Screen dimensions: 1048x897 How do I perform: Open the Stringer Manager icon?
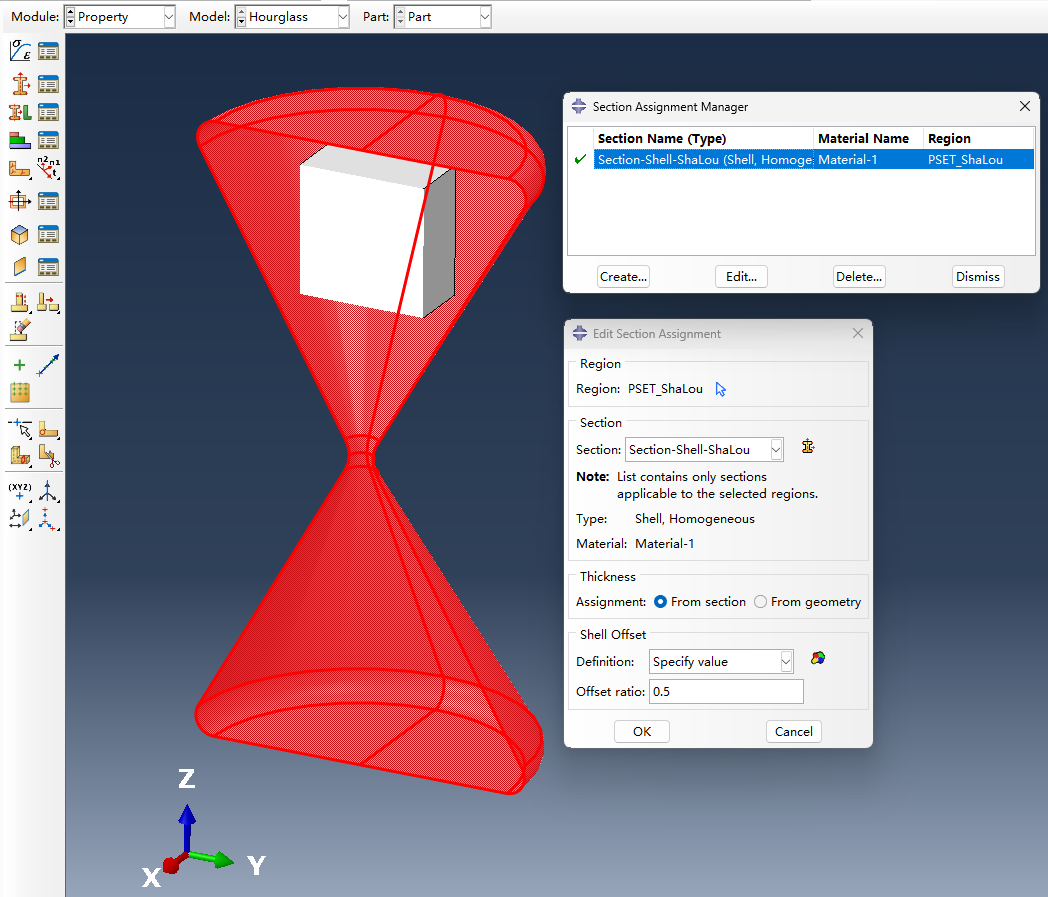(48, 267)
